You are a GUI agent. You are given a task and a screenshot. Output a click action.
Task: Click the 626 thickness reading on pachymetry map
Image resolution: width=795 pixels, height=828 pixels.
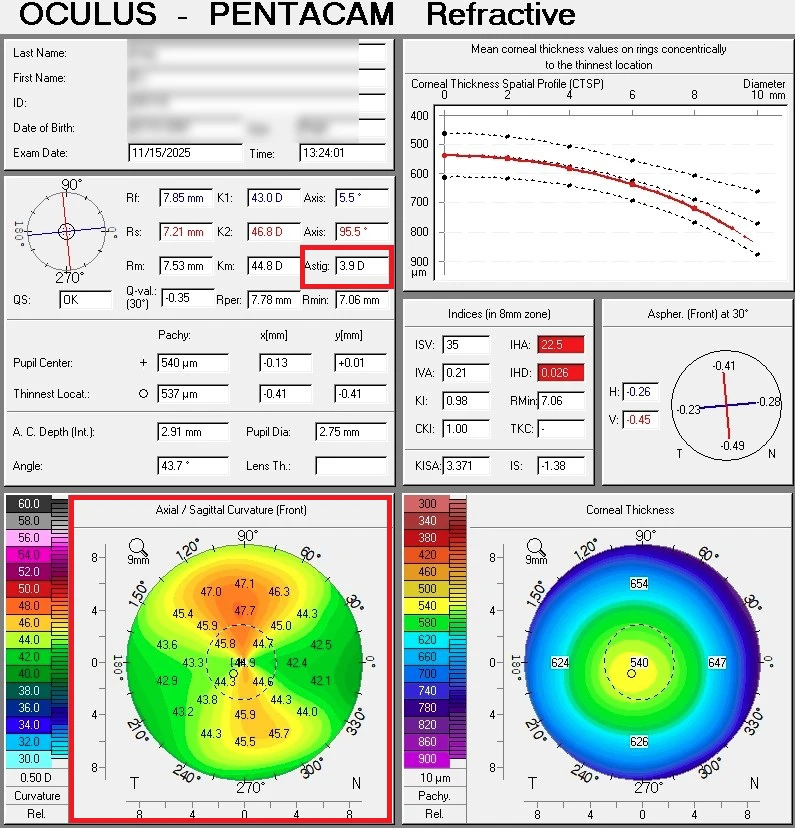coord(639,742)
